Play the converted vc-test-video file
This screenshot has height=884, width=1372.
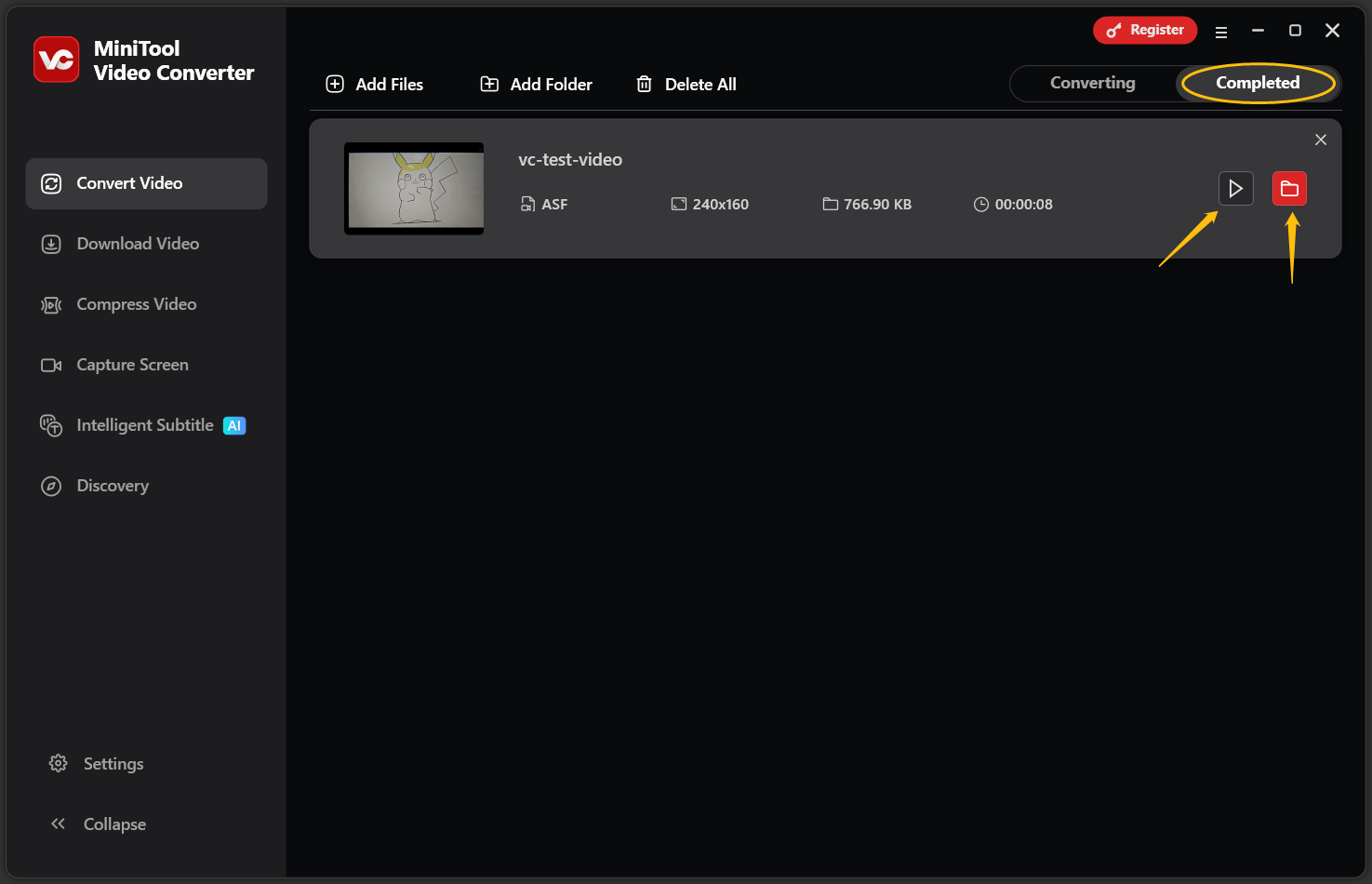(x=1235, y=188)
